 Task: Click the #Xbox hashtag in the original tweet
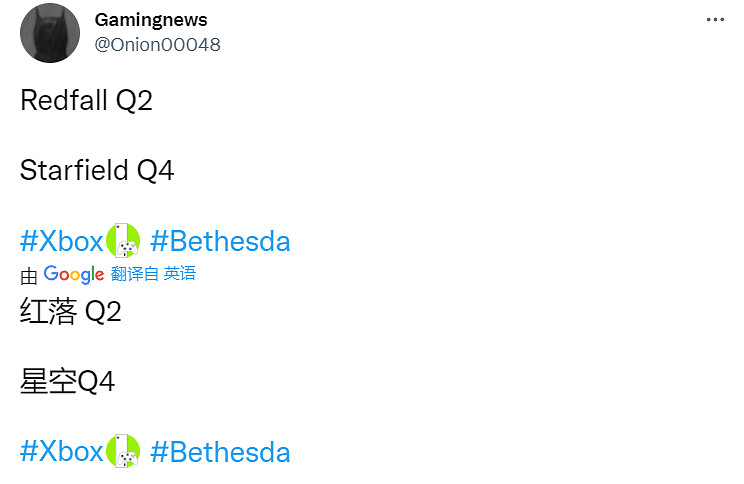pyautogui.click(x=61, y=241)
